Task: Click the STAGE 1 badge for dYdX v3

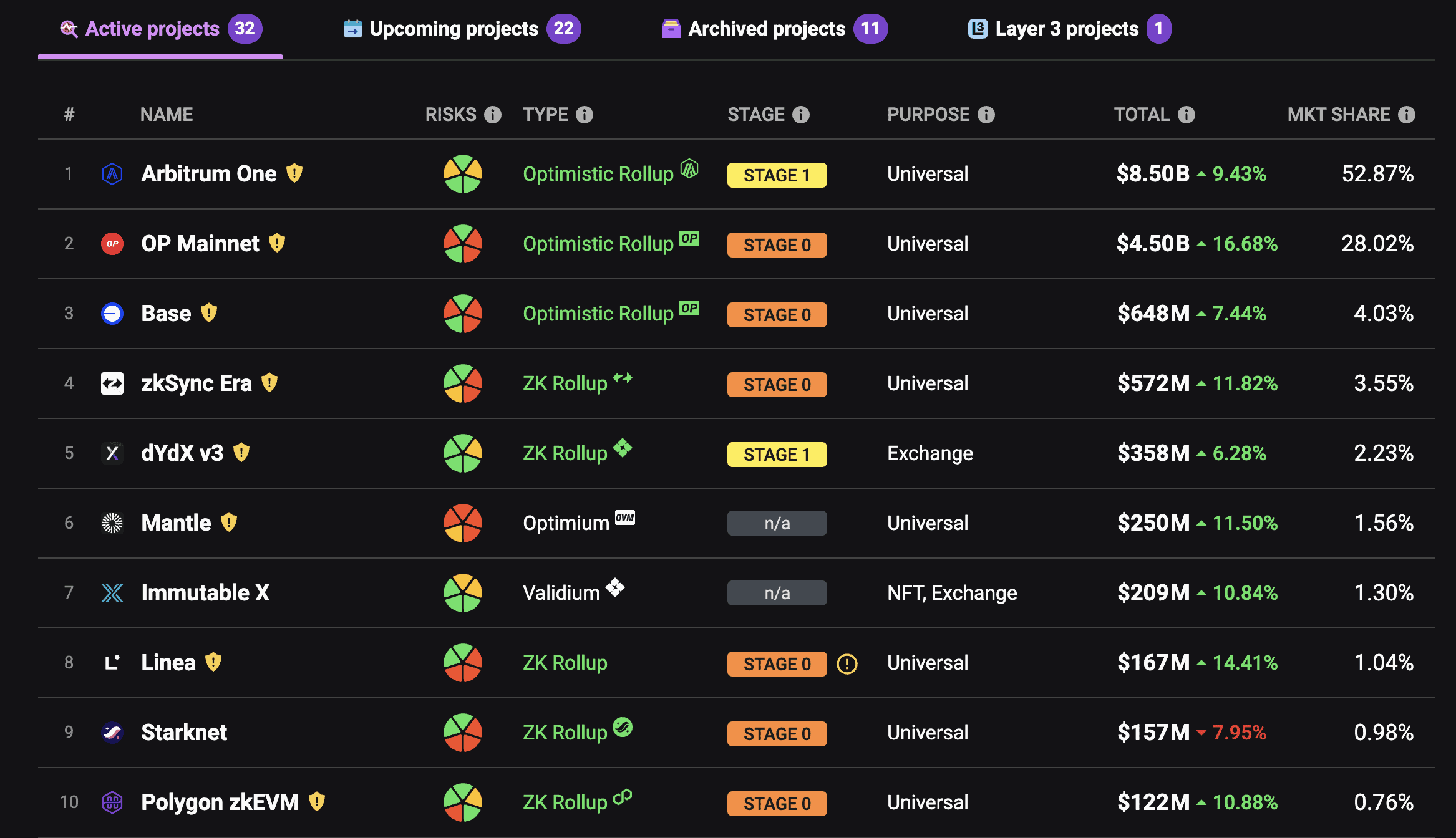Action: click(777, 455)
